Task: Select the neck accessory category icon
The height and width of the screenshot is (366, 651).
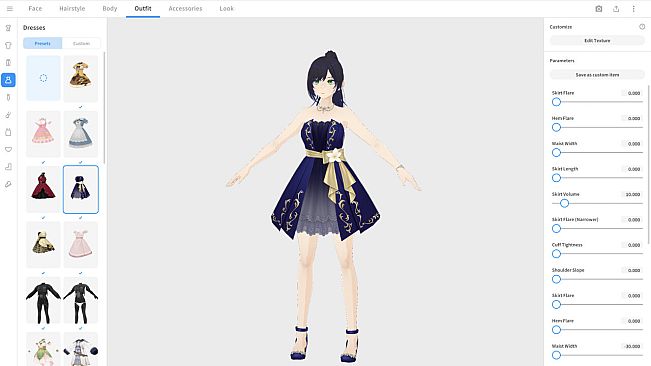Action: click(8, 98)
